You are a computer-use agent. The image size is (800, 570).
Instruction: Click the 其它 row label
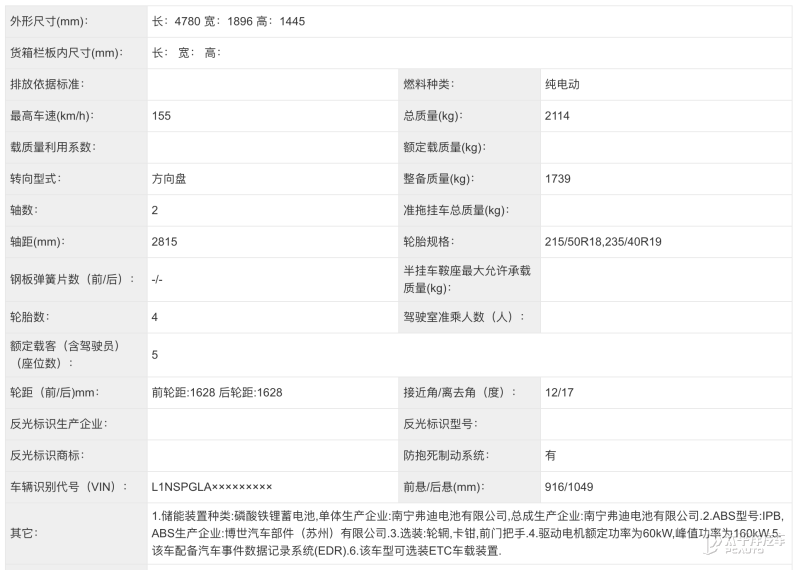point(23,532)
